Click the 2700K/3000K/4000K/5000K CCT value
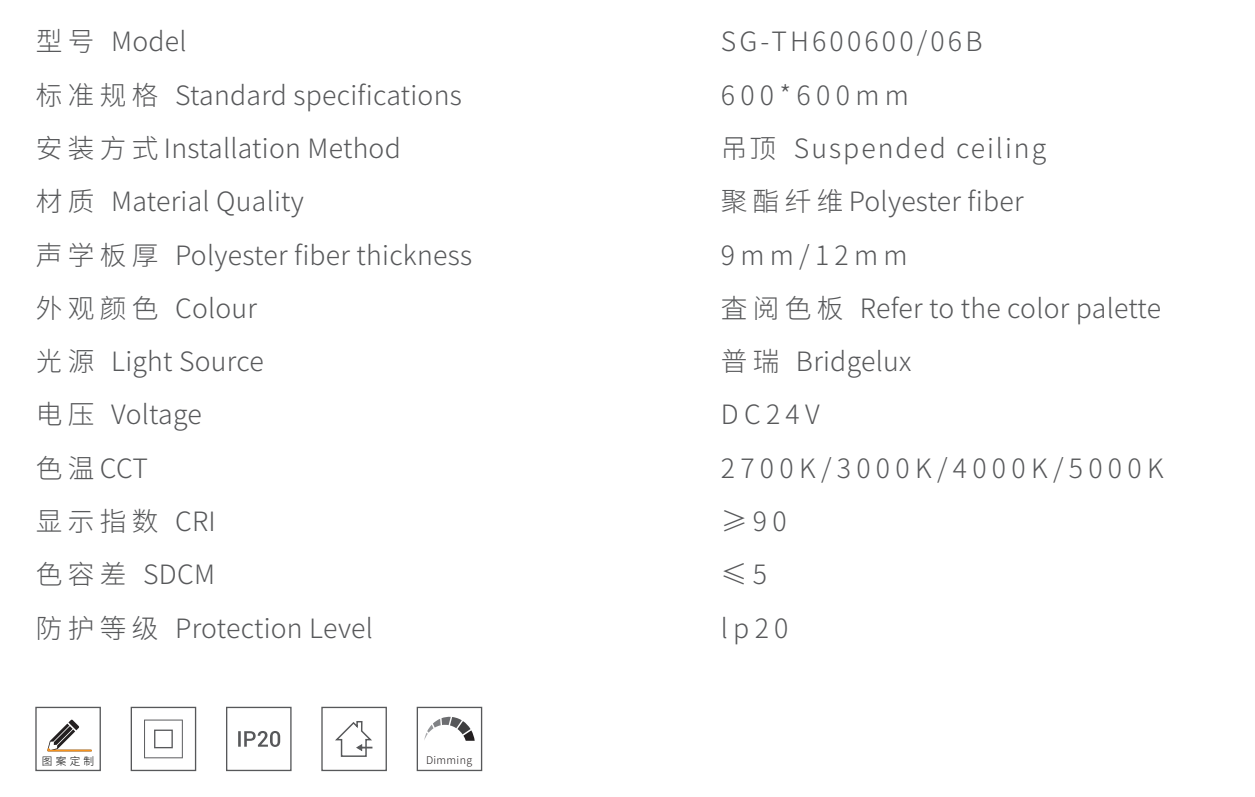The height and width of the screenshot is (797, 1255). (942, 469)
